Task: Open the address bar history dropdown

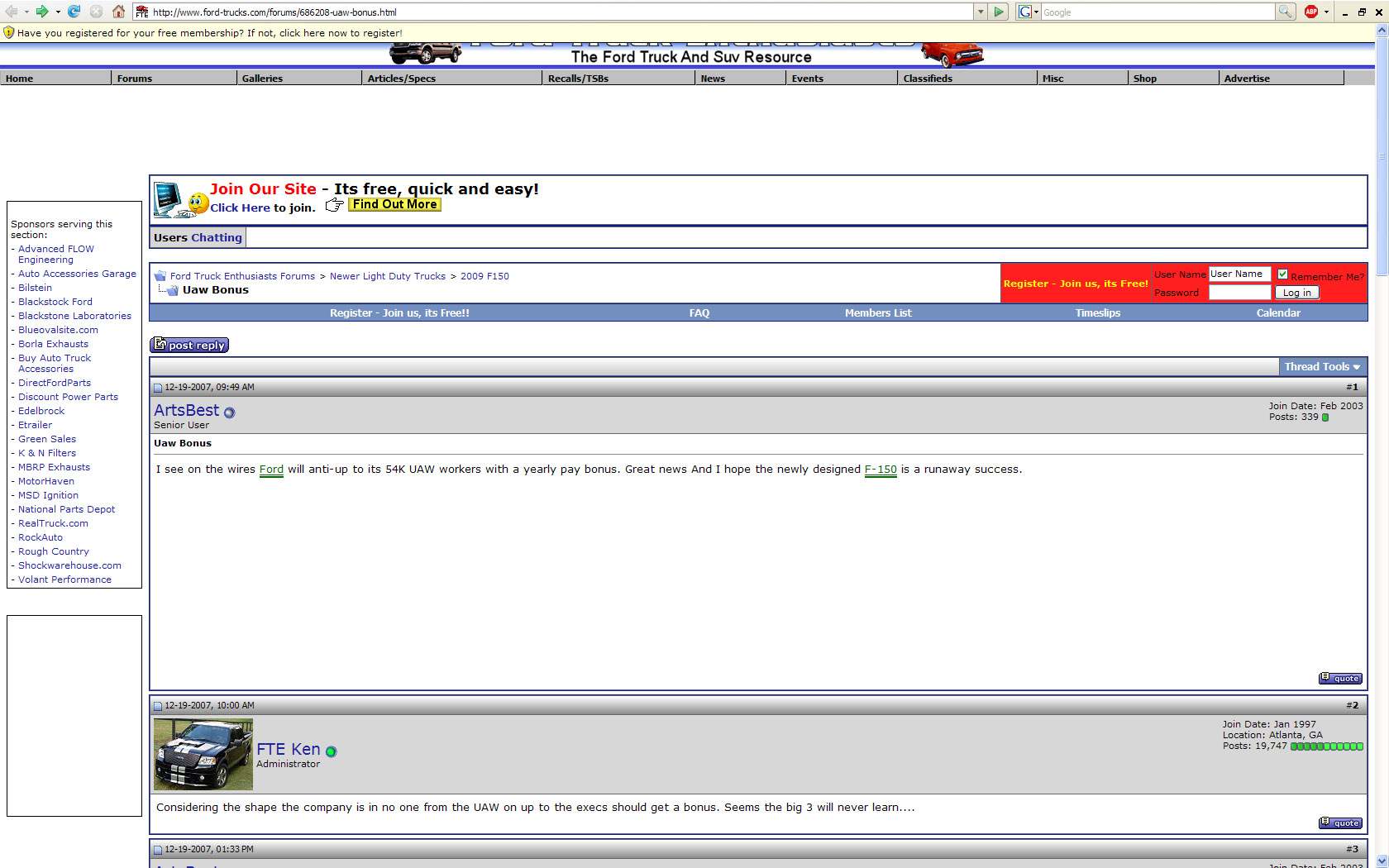Action: 981,12
